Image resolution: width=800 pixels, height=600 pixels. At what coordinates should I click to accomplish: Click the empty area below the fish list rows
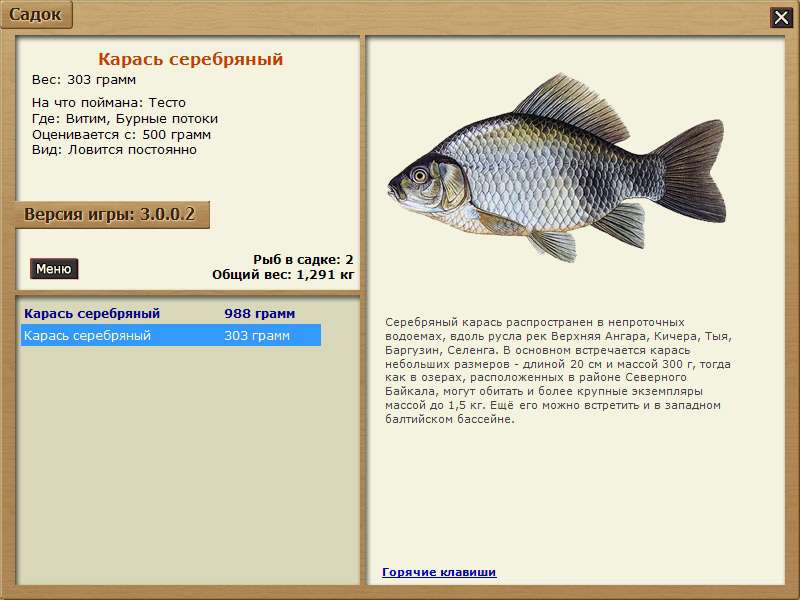coord(188,460)
